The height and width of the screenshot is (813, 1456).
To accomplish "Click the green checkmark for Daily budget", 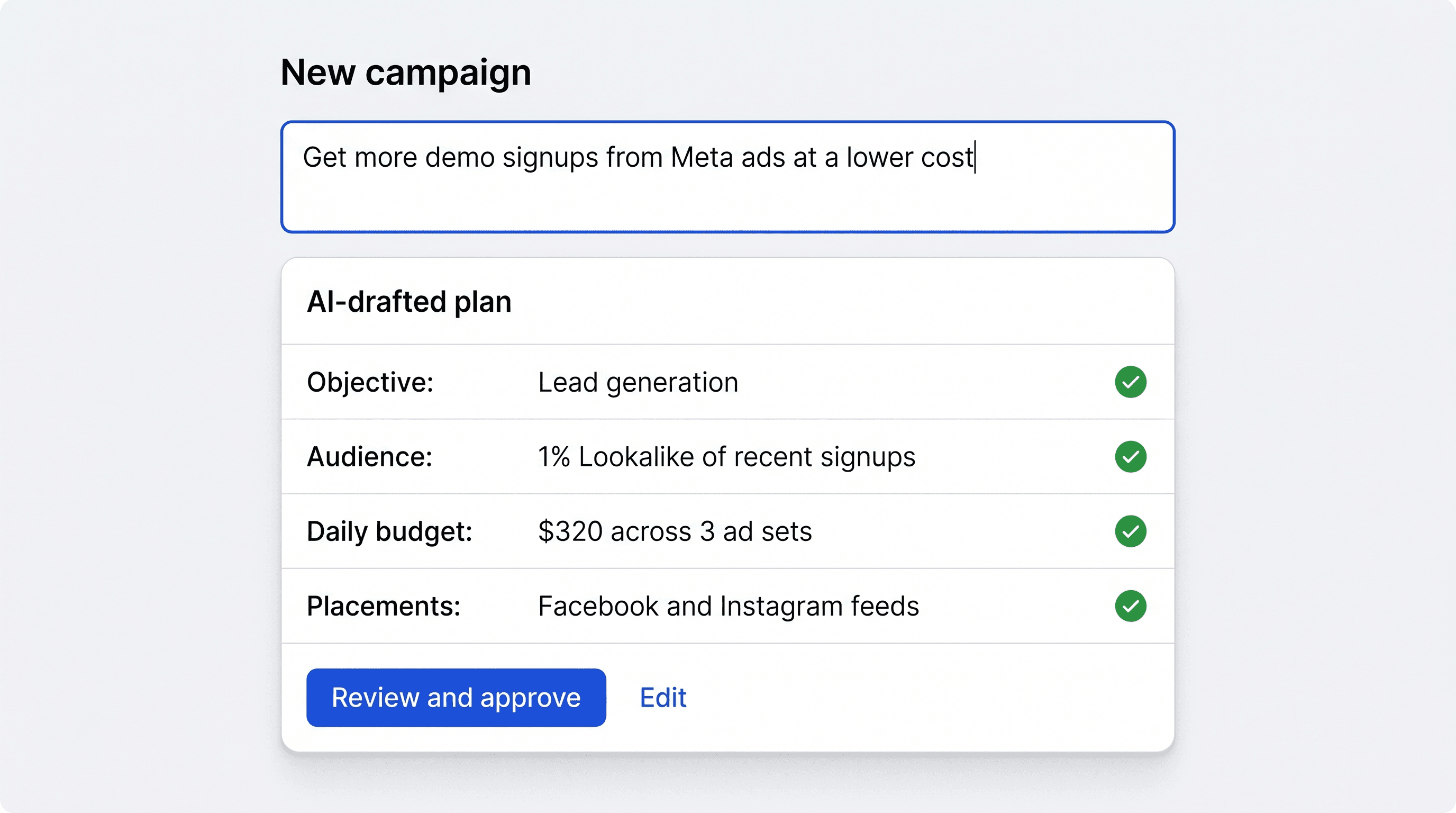I will coord(1131,531).
